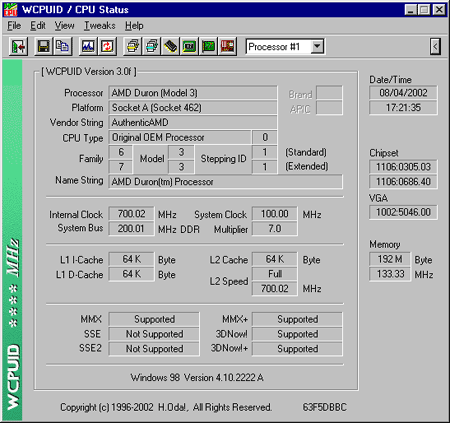
Task: Click the green chip board icon
Action: tap(190, 46)
